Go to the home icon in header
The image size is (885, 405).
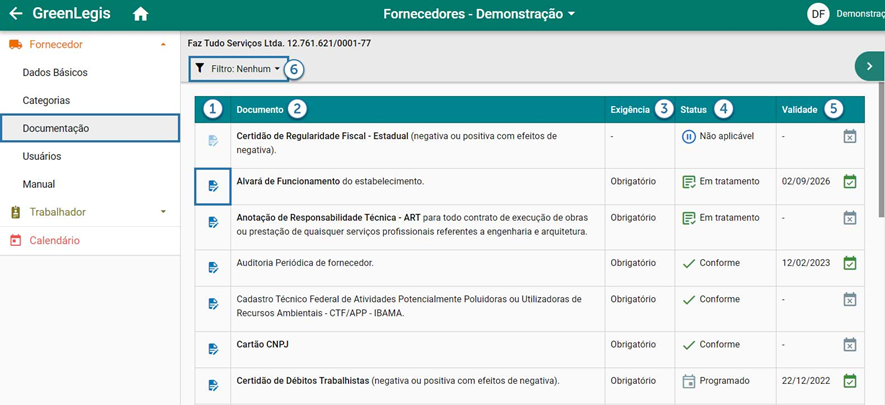pos(140,14)
